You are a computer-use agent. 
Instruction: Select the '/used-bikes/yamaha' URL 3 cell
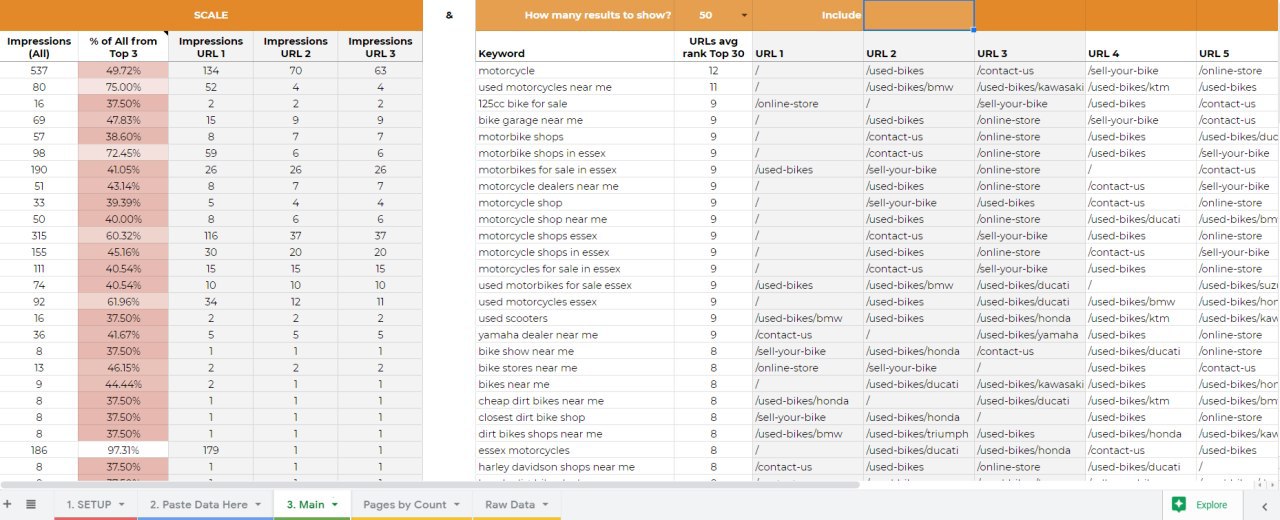pyautogui.click(x=1030, y=335)
